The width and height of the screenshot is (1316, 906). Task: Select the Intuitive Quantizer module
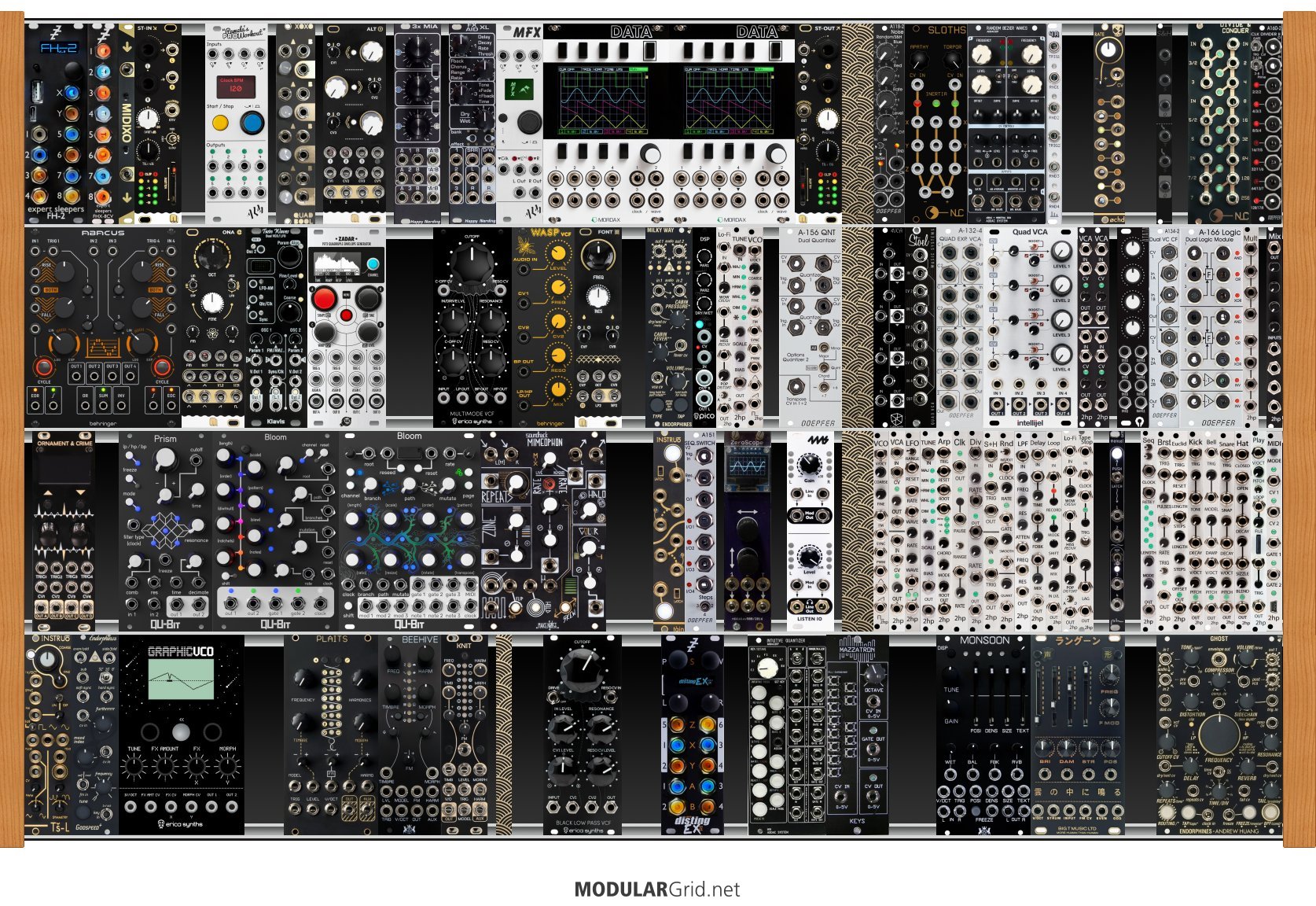coord(787,735)
